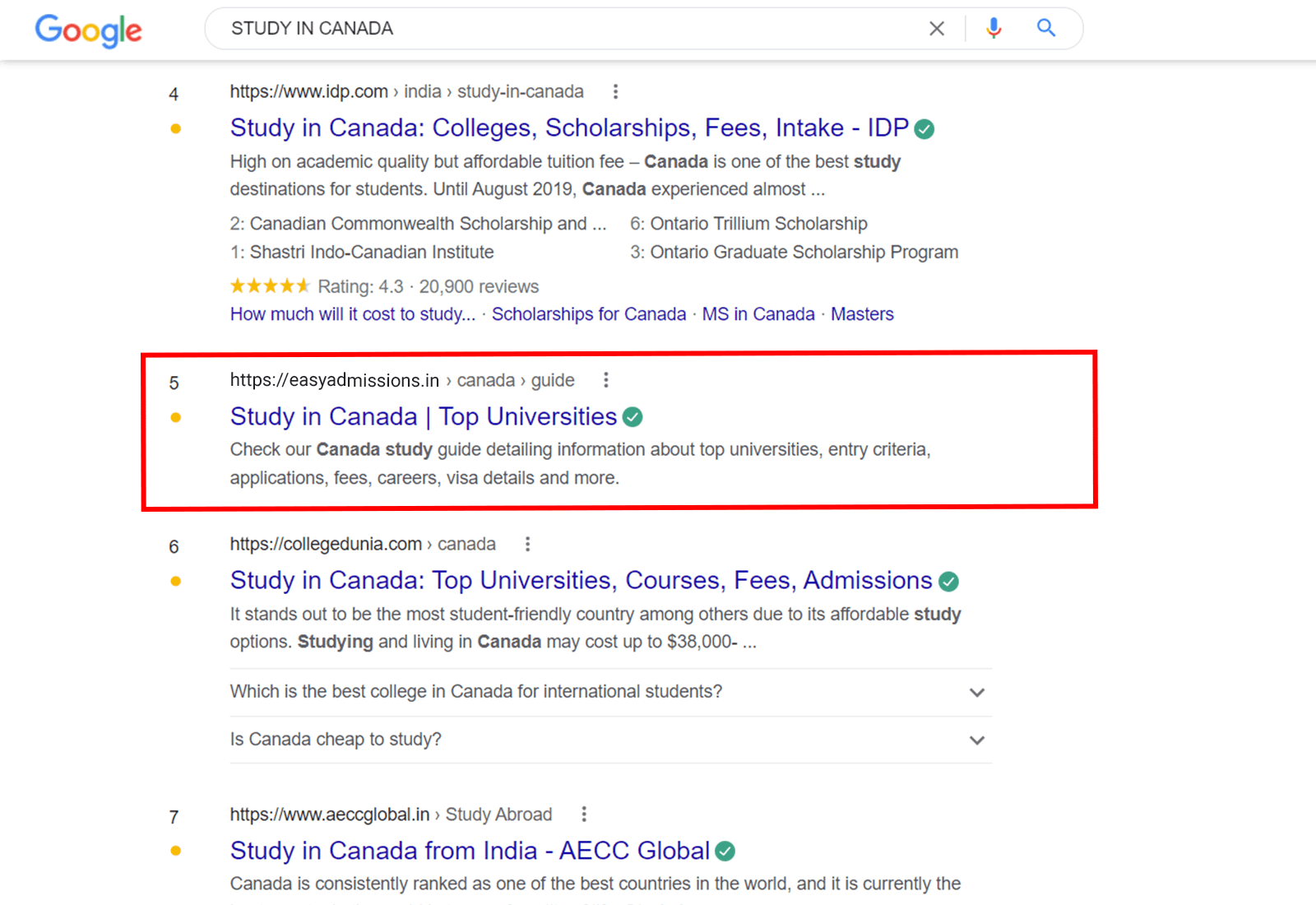
Task: Open three-dot menu for idp.com result
Action: click(615, 91)
